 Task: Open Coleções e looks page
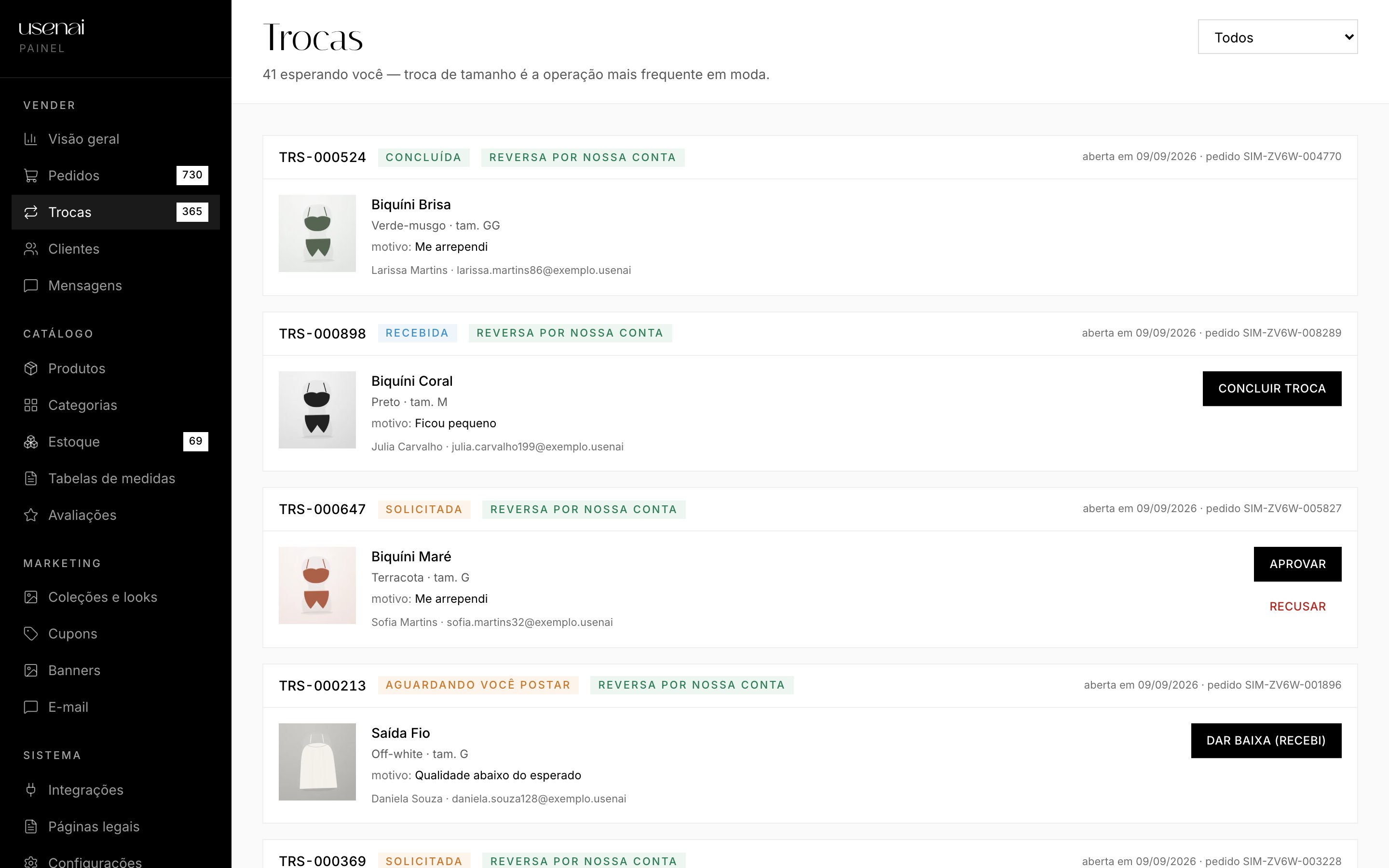(x=115, y=597)
